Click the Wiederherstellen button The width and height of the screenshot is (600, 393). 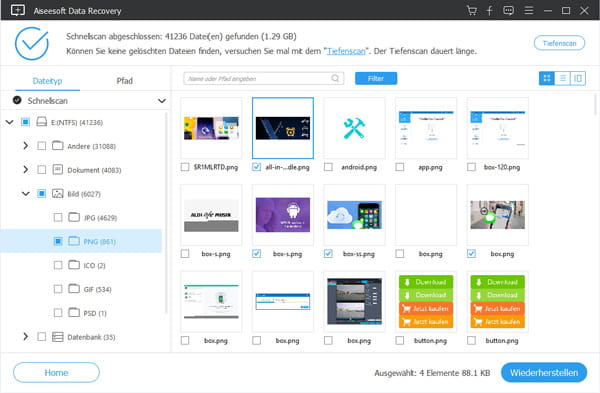544,372
